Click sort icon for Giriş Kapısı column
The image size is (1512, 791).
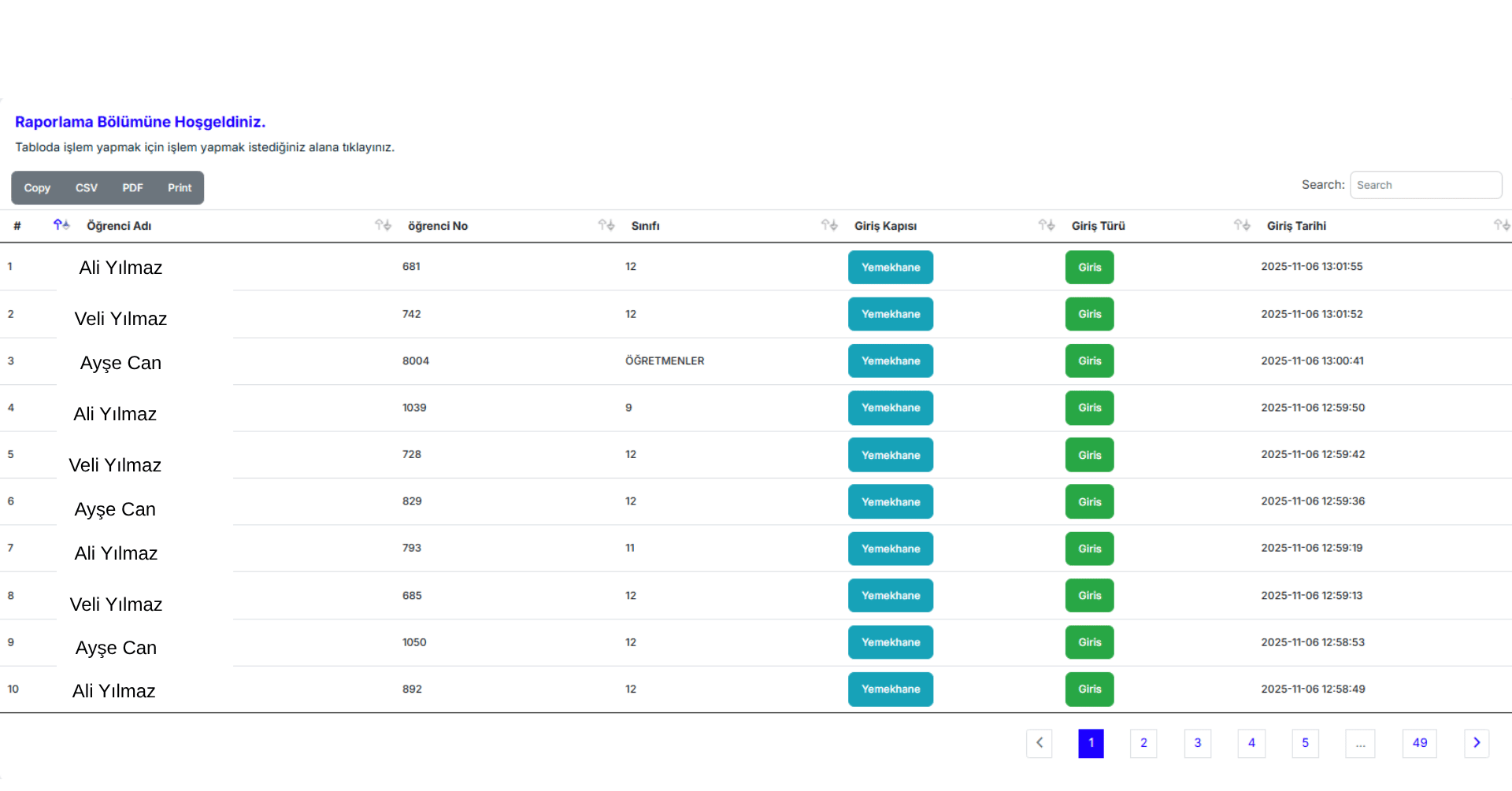pyautogui.click(x=1047, y=225)
